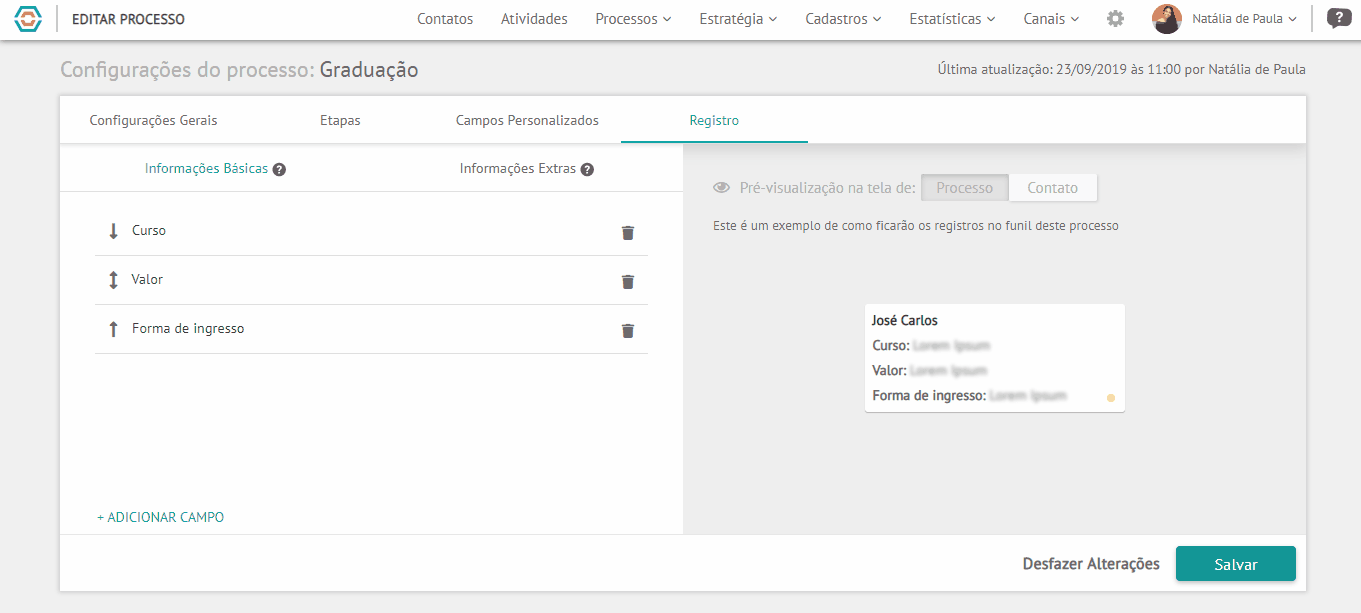Screen dimensions: 1361x613
Task: Click the EDITAR PROCESSO title
Action: click(x=128, y=19)
